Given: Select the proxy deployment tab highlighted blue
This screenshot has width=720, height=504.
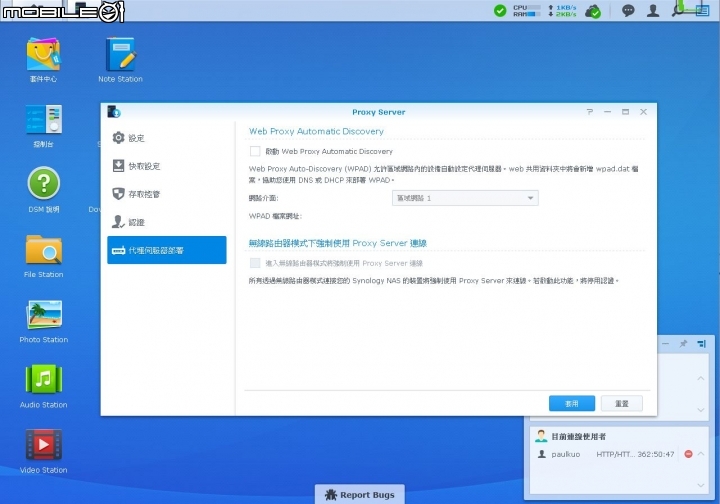Looking at the screenshot, I should [166, 250].
